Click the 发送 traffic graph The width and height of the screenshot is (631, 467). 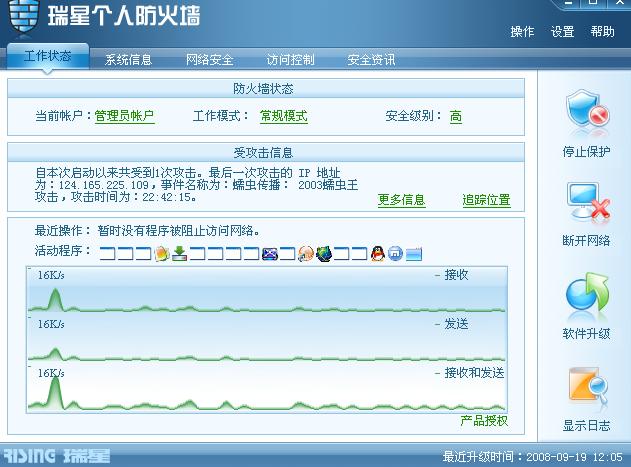click(267, 340)
